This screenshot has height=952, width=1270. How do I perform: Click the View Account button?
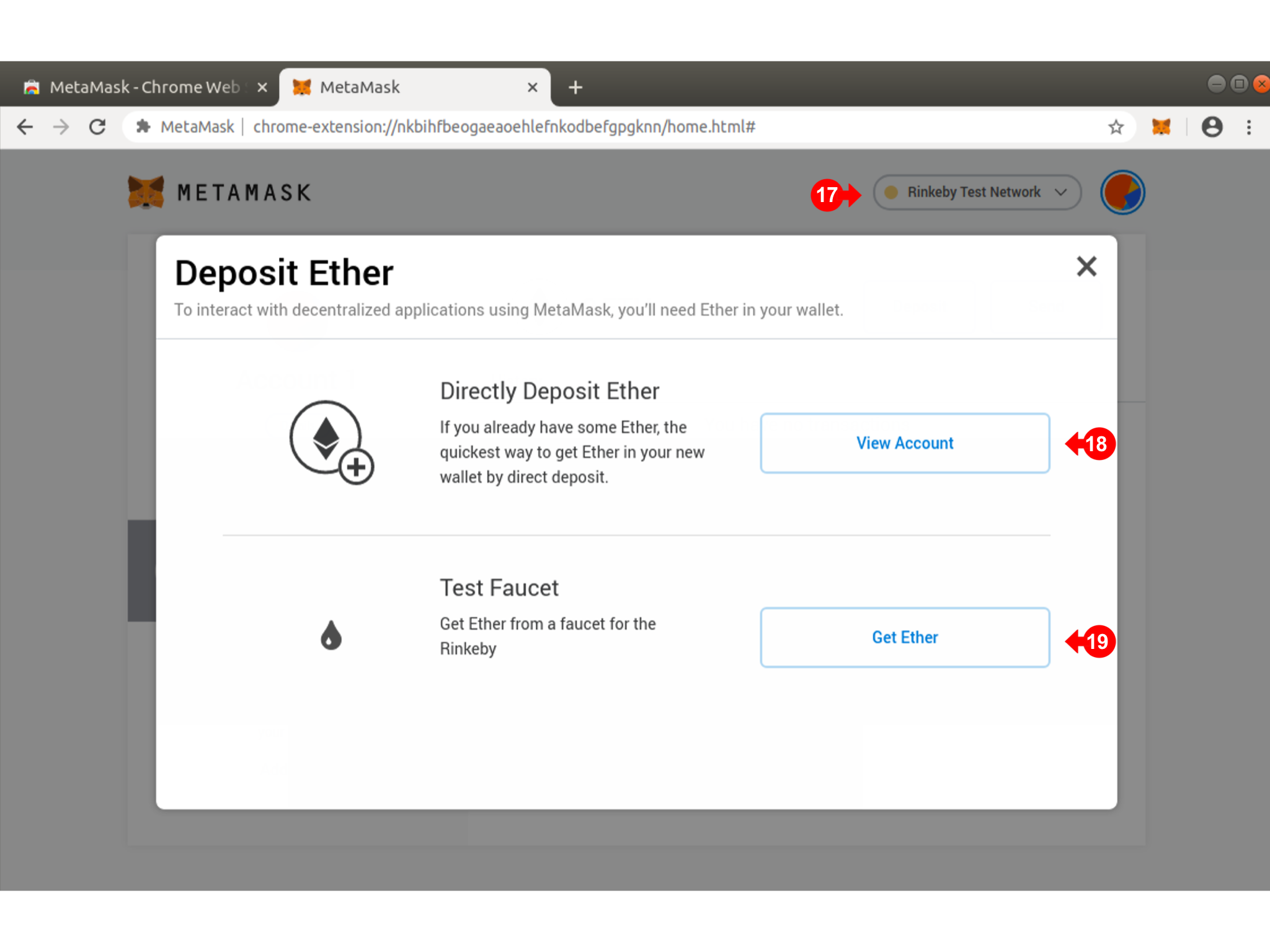tap(905, 443)
